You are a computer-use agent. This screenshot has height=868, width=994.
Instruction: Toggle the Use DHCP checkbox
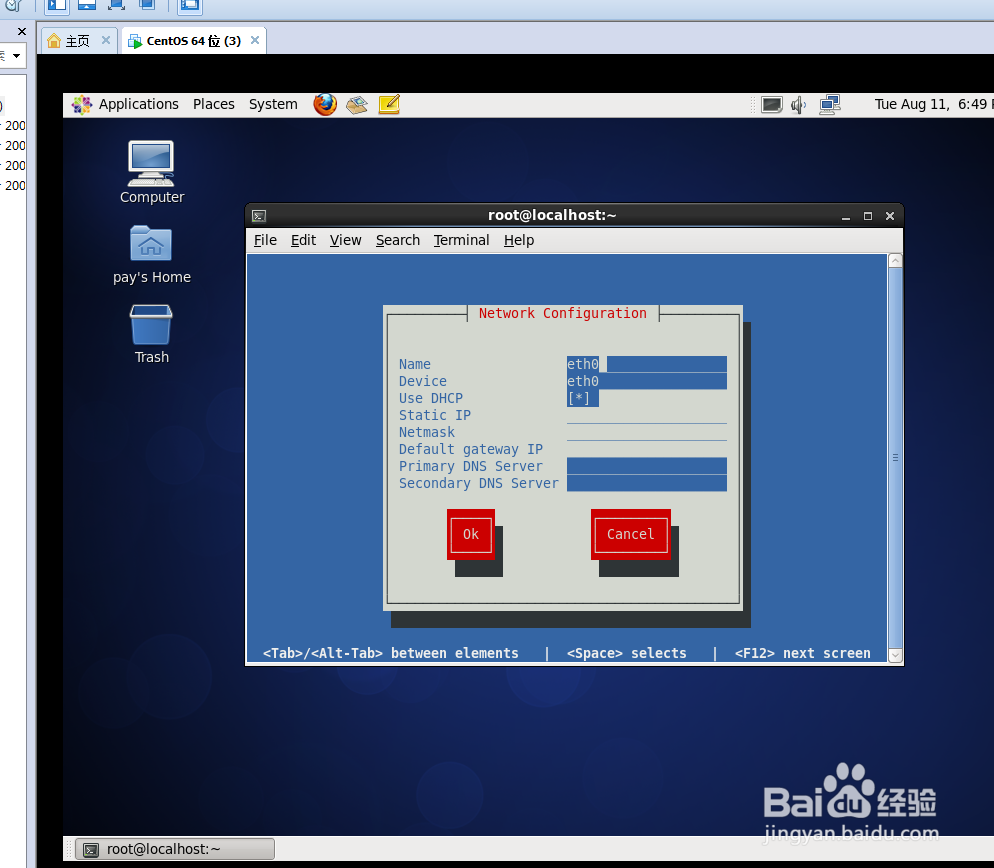[x=581, y=398]
